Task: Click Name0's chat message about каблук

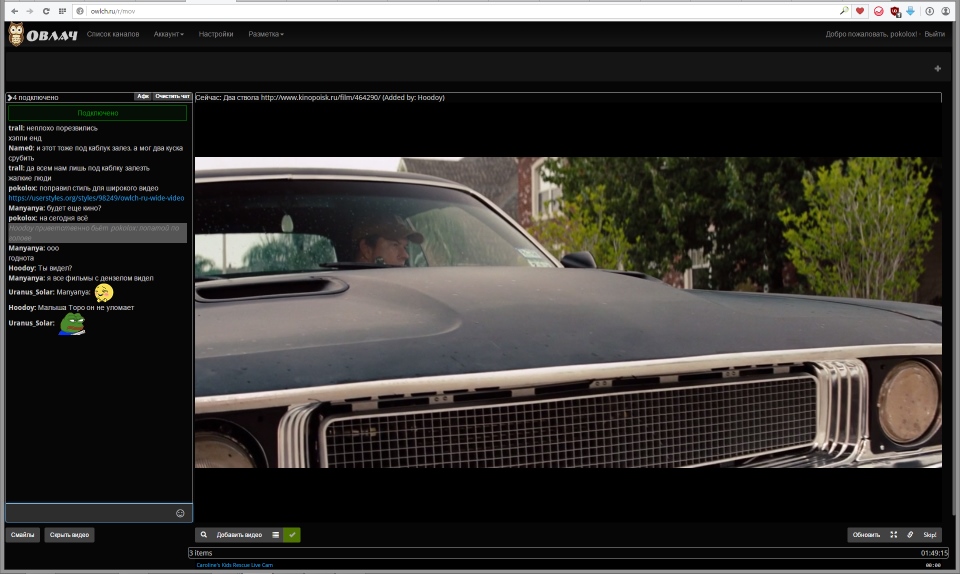Action: (x=96, y=153)
